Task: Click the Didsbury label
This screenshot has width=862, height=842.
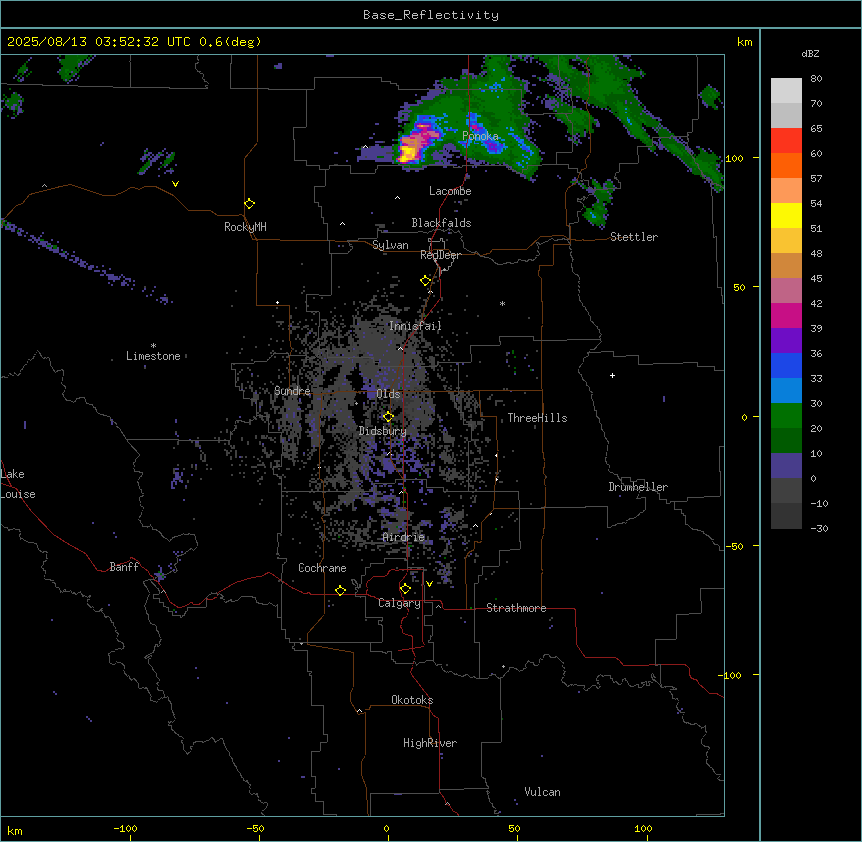Action: click(x=383, y=431)
